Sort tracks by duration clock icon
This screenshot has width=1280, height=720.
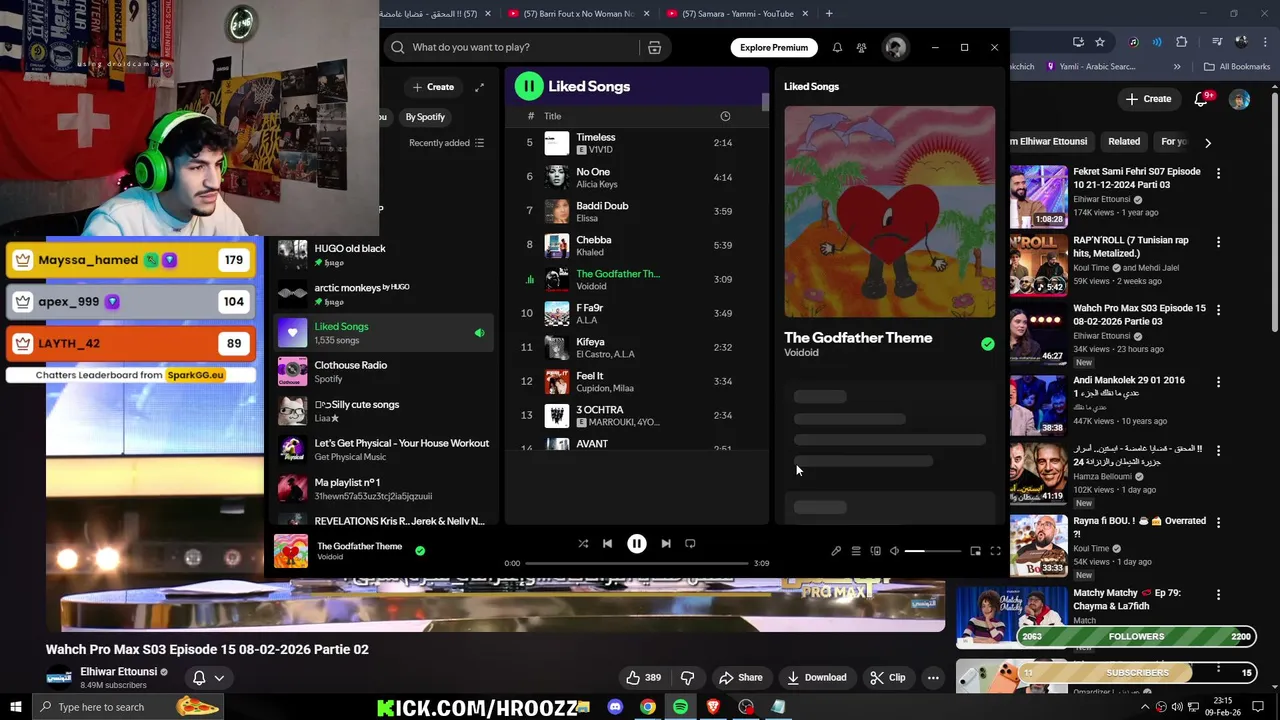725,116
